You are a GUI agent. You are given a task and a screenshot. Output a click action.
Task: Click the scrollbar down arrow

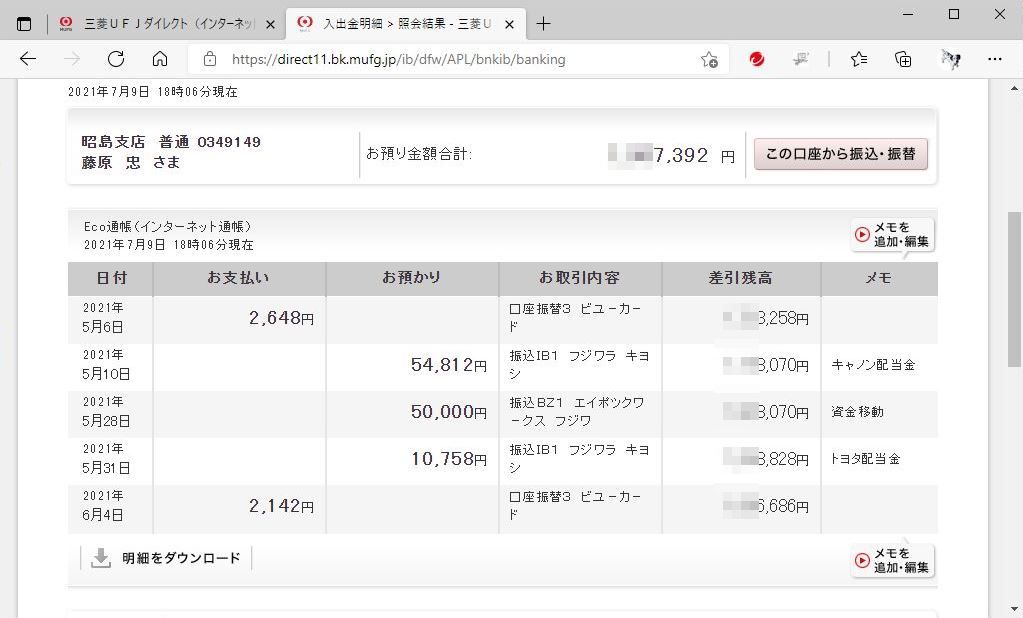coord(1015,610)
